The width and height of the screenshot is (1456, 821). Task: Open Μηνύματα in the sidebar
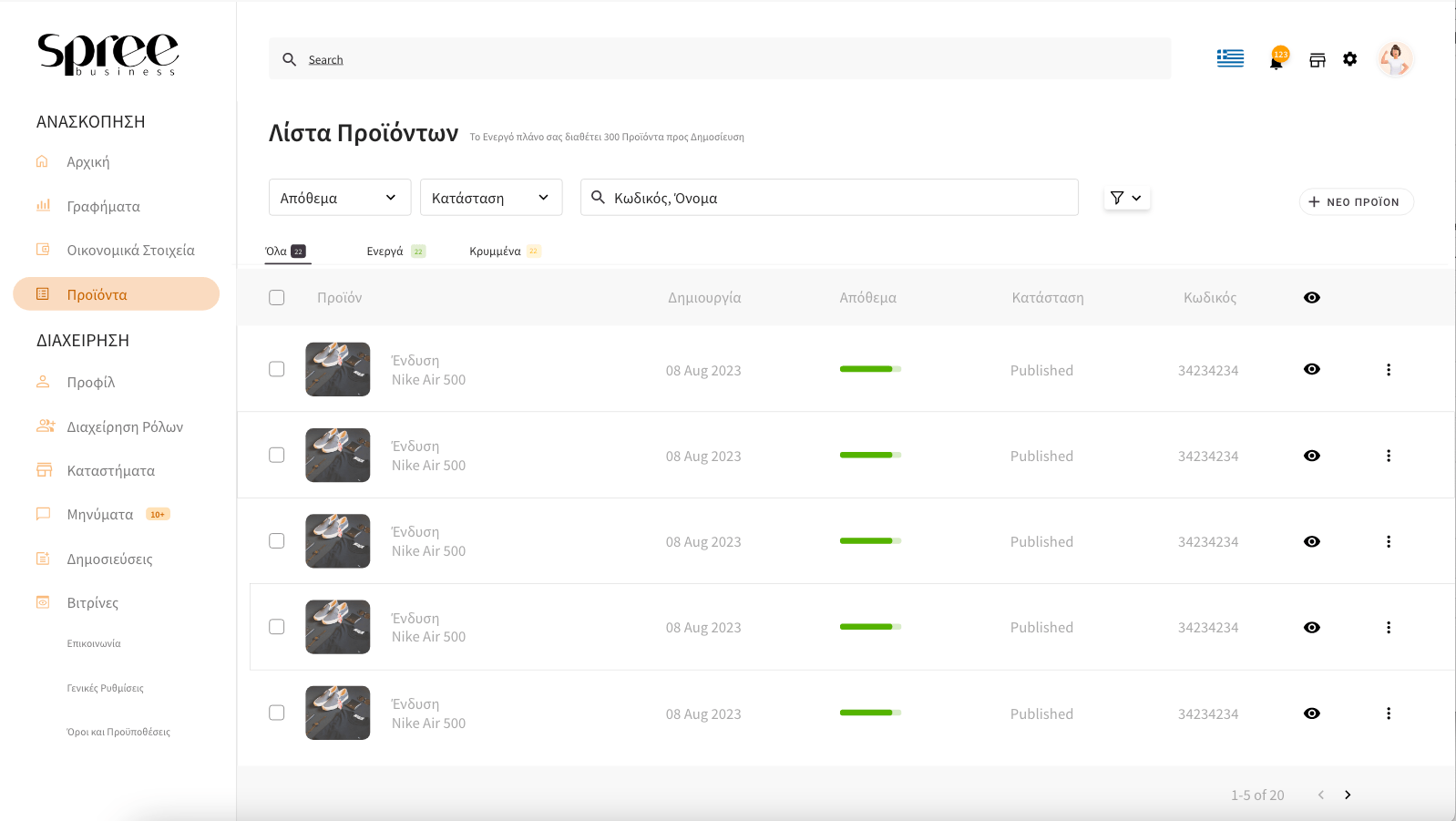pos(100,515)
